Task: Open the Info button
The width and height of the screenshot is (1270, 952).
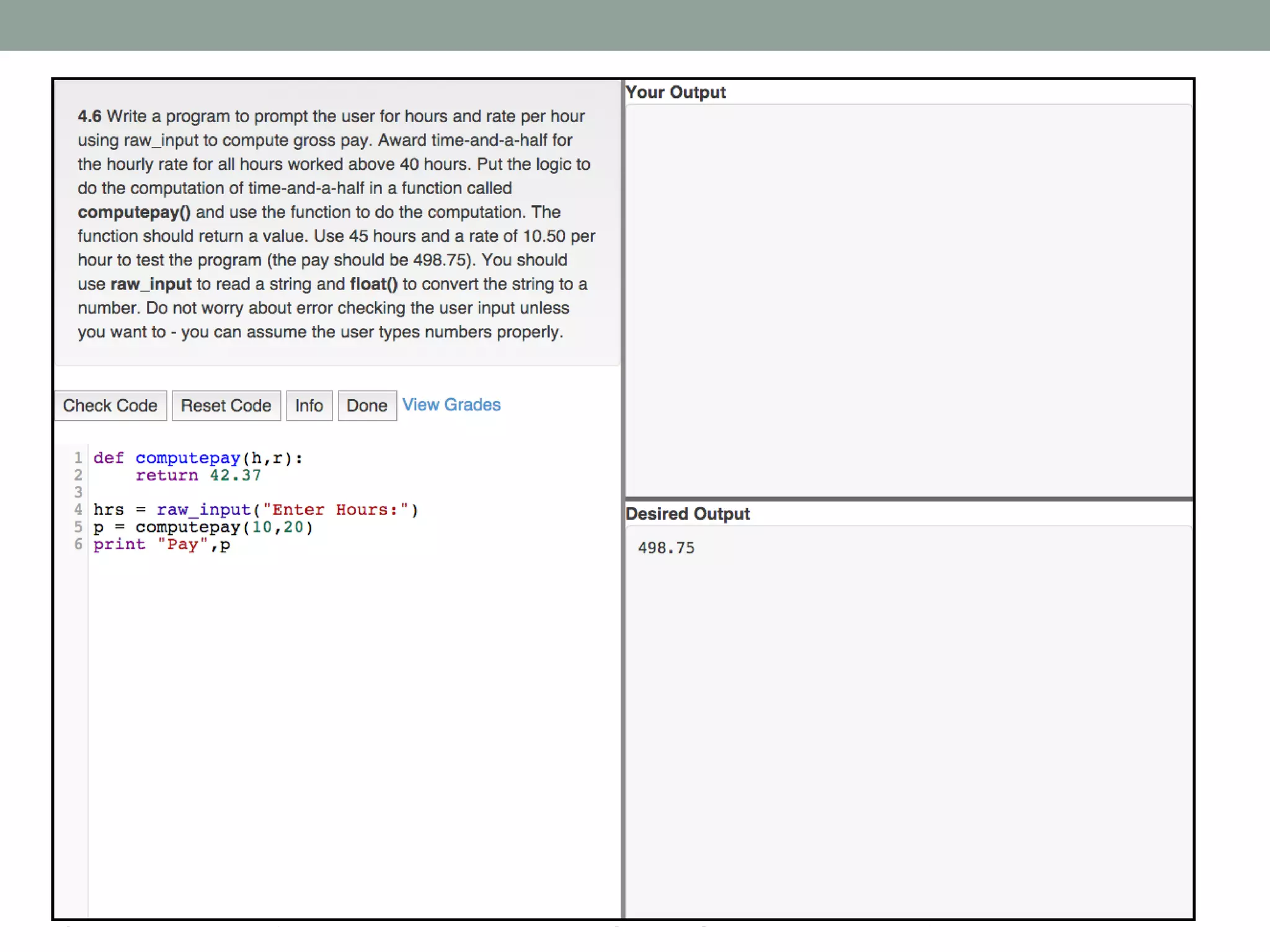Action: [x=309, y=406]
